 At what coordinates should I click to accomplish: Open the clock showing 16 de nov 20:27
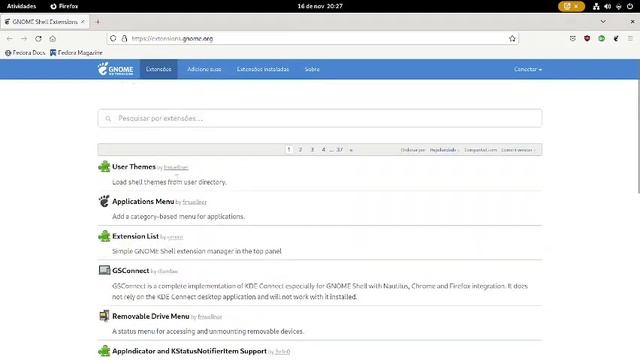coord(320,6)
